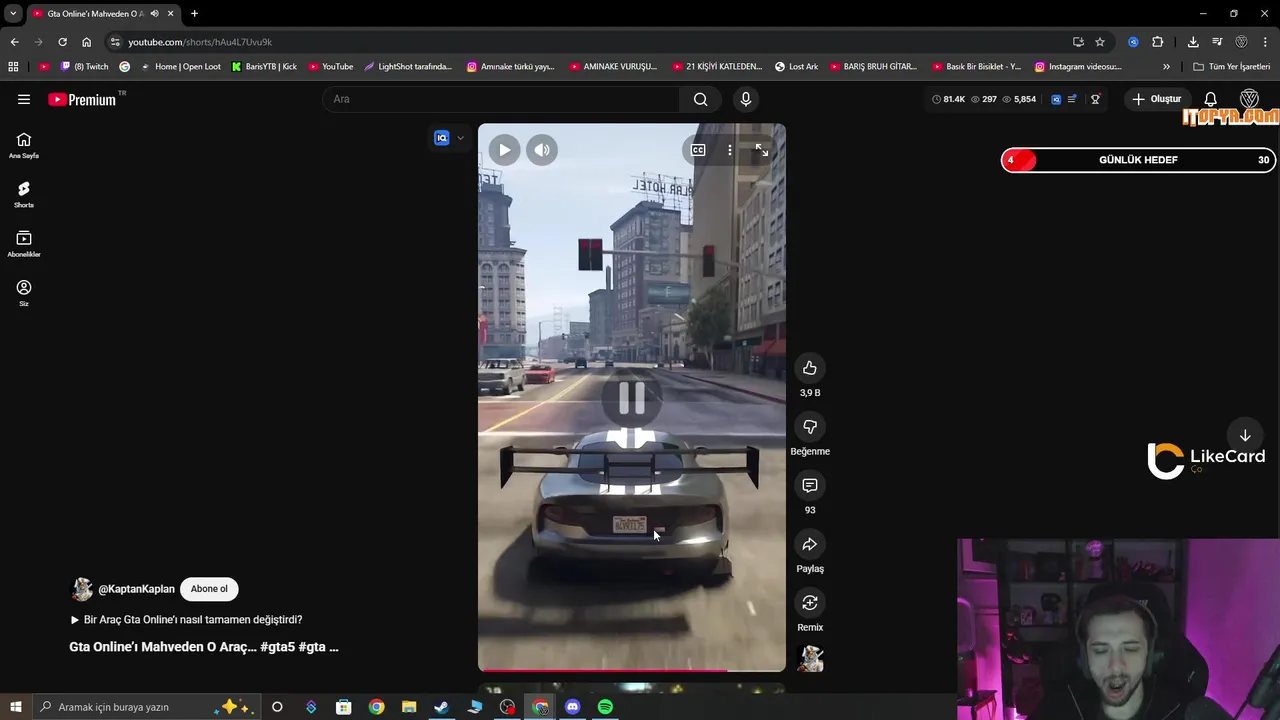Click the search magnifier button
Image resolution: width=1280 pixels, height=720 pixels.
click(700, 99)
